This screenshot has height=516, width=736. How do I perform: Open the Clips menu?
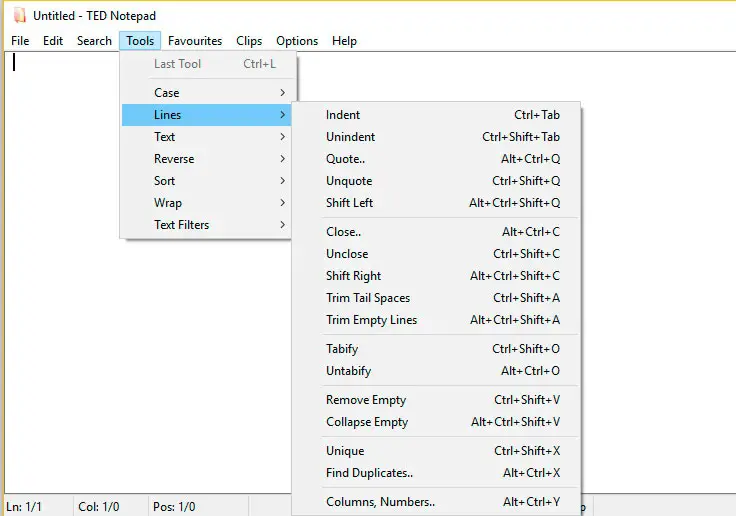point(249,41)
